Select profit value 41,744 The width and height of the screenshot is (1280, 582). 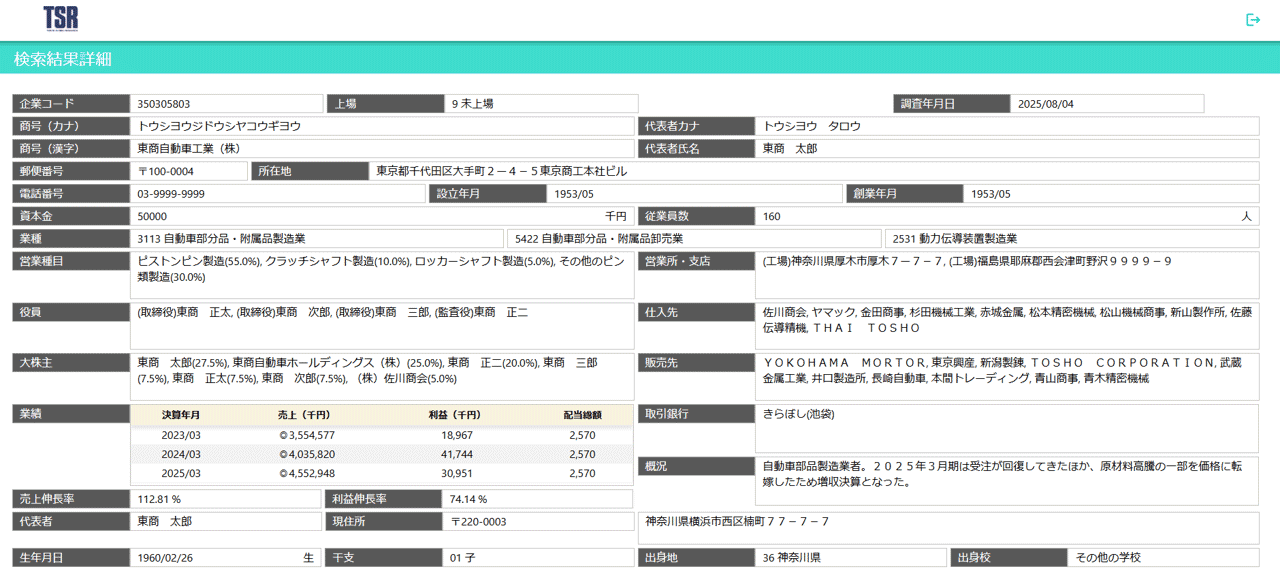tap(457, 454)
